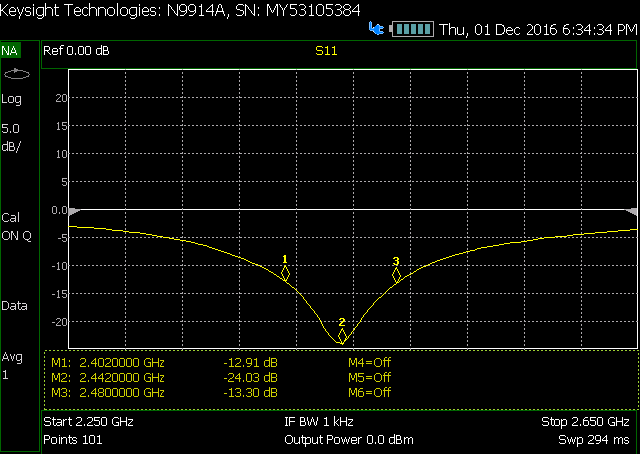Enable the M6=Off marker entry

pos(369,393)
